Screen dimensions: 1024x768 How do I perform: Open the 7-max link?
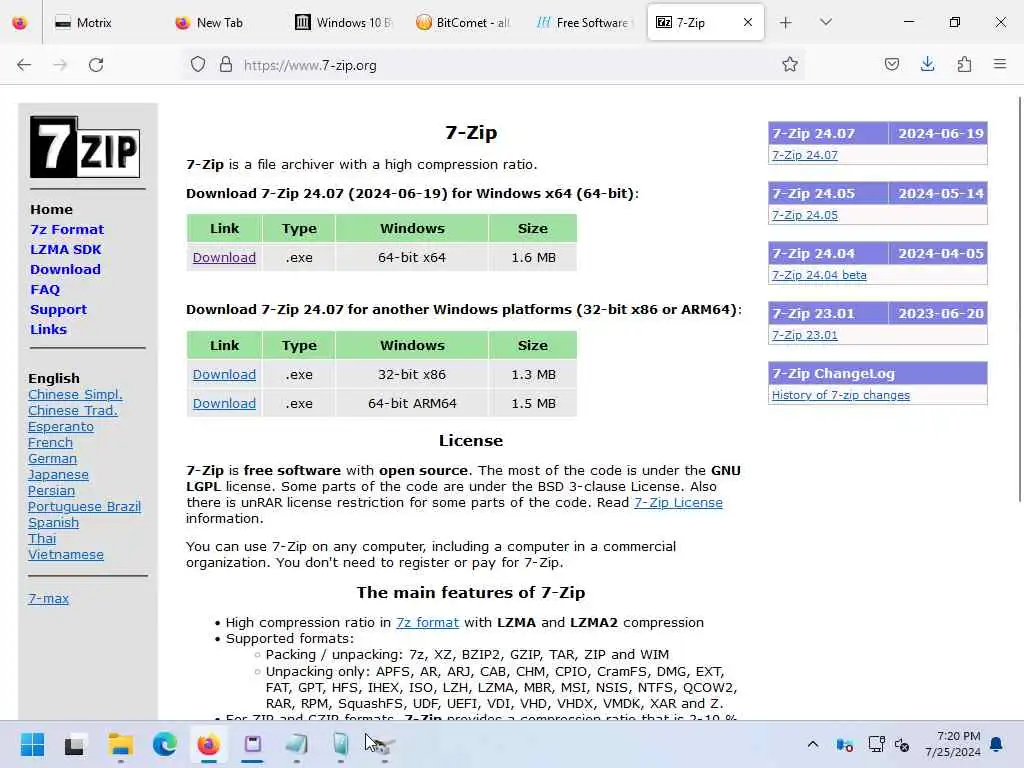click(48, 598)
